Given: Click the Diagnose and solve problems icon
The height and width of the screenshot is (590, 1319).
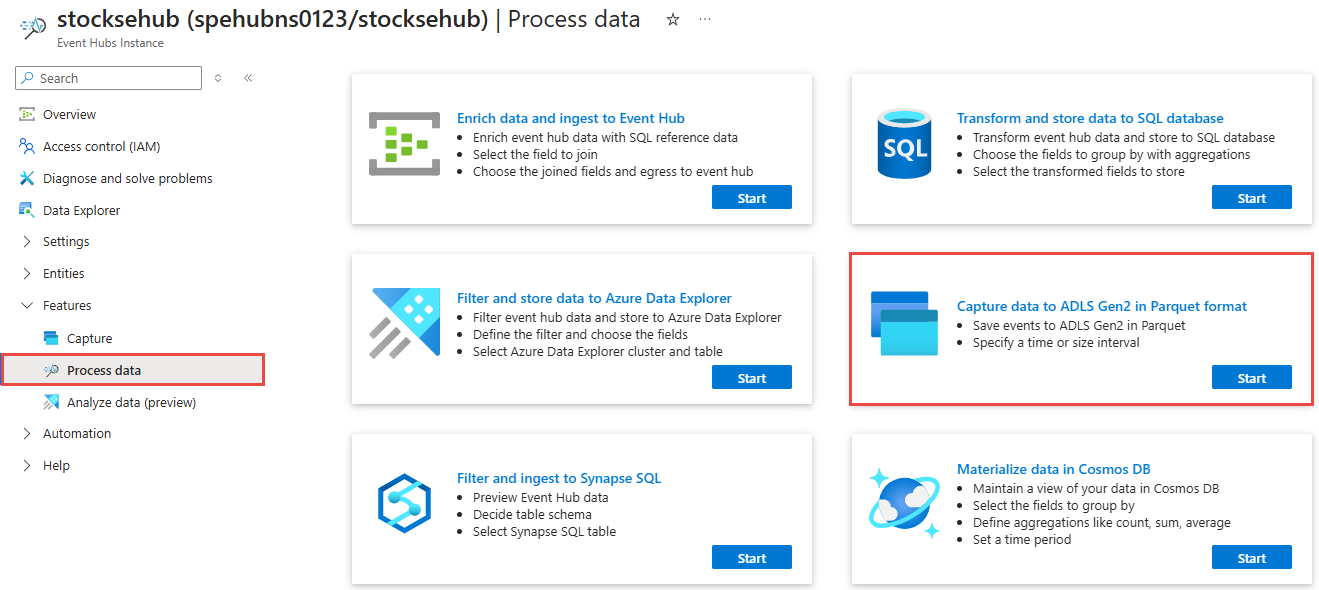Looking at the screenshot, I should click(x=27, y=179).
